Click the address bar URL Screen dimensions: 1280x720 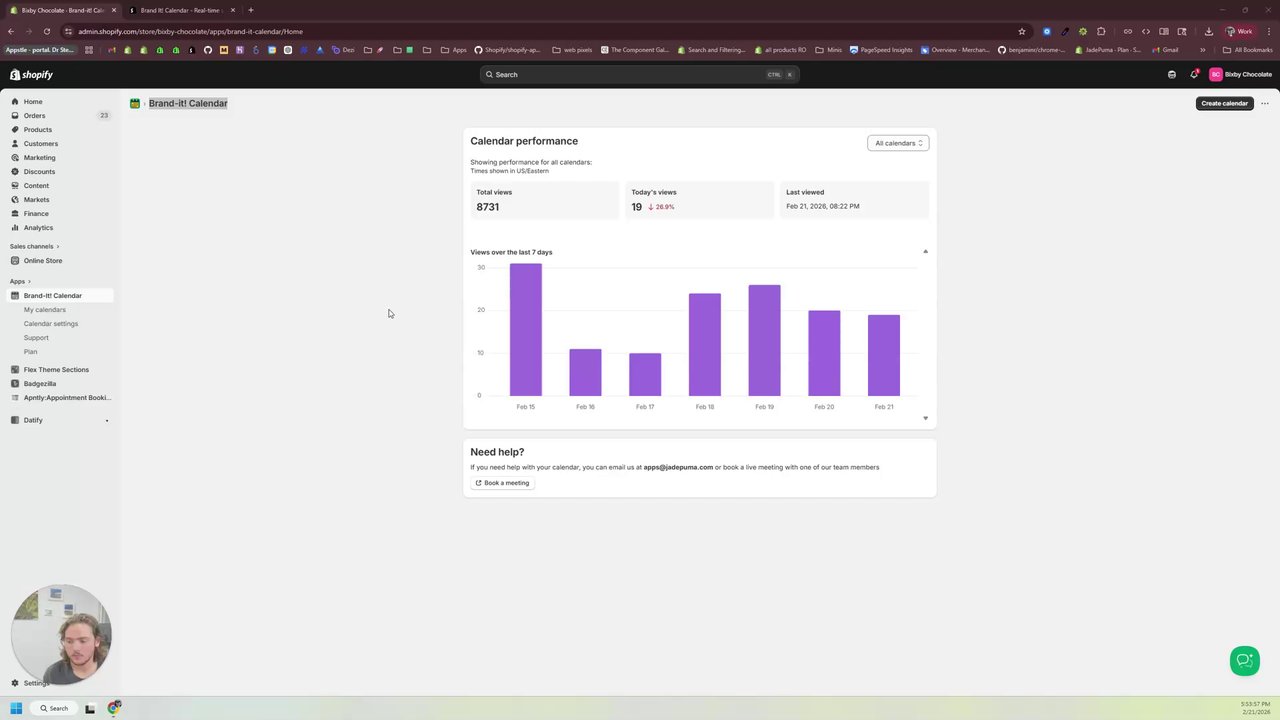[190, 31]
